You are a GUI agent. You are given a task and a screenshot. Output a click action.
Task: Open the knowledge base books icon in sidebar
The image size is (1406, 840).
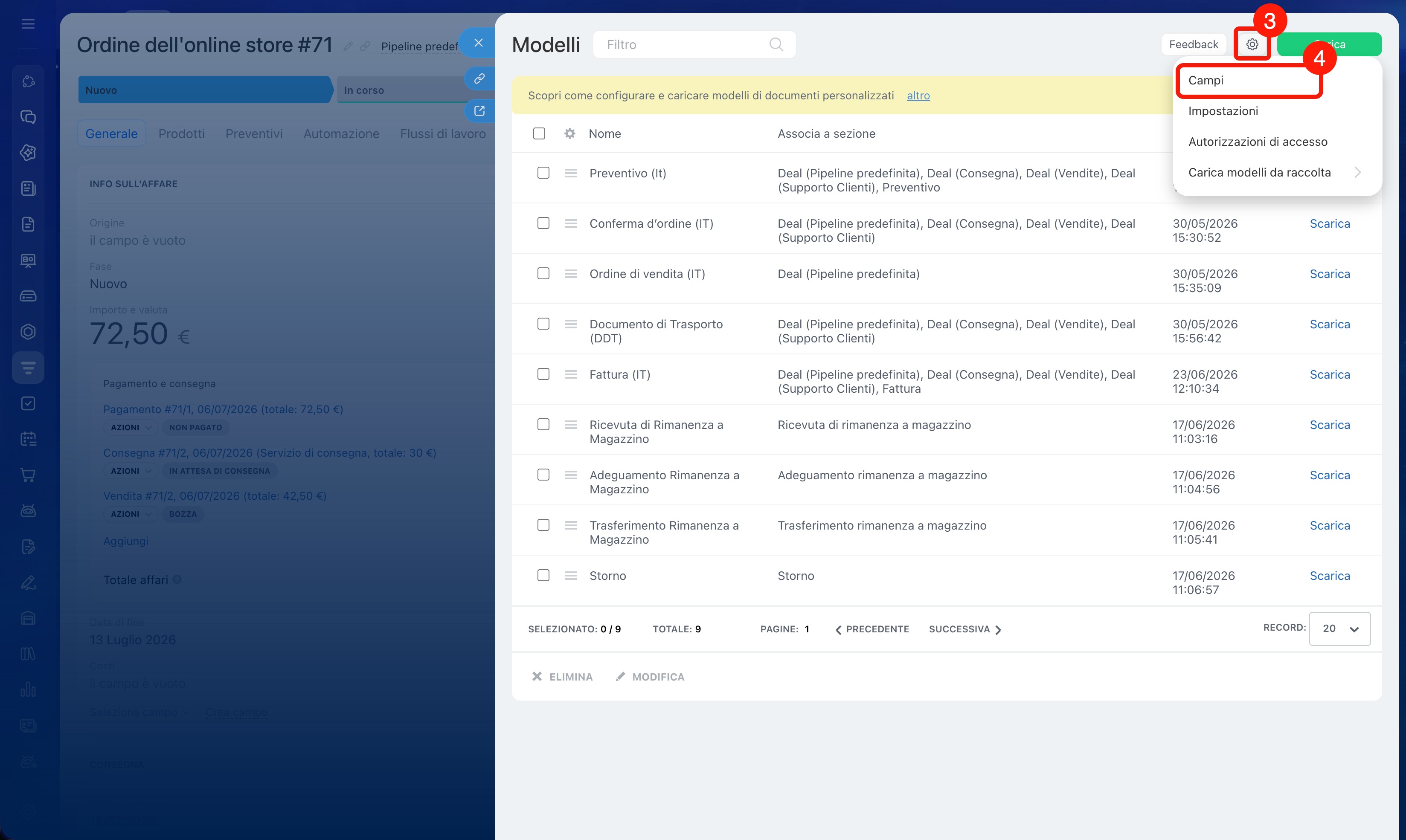click(28, 654)
